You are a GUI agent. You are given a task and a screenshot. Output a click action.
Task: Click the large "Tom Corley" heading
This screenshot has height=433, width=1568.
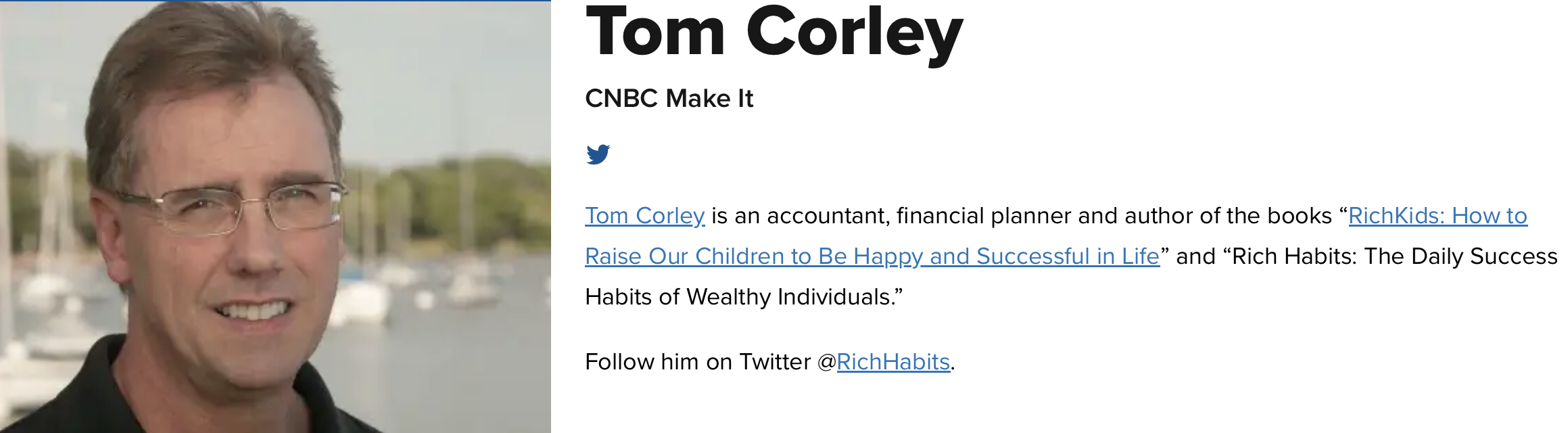tap(774, 32)
